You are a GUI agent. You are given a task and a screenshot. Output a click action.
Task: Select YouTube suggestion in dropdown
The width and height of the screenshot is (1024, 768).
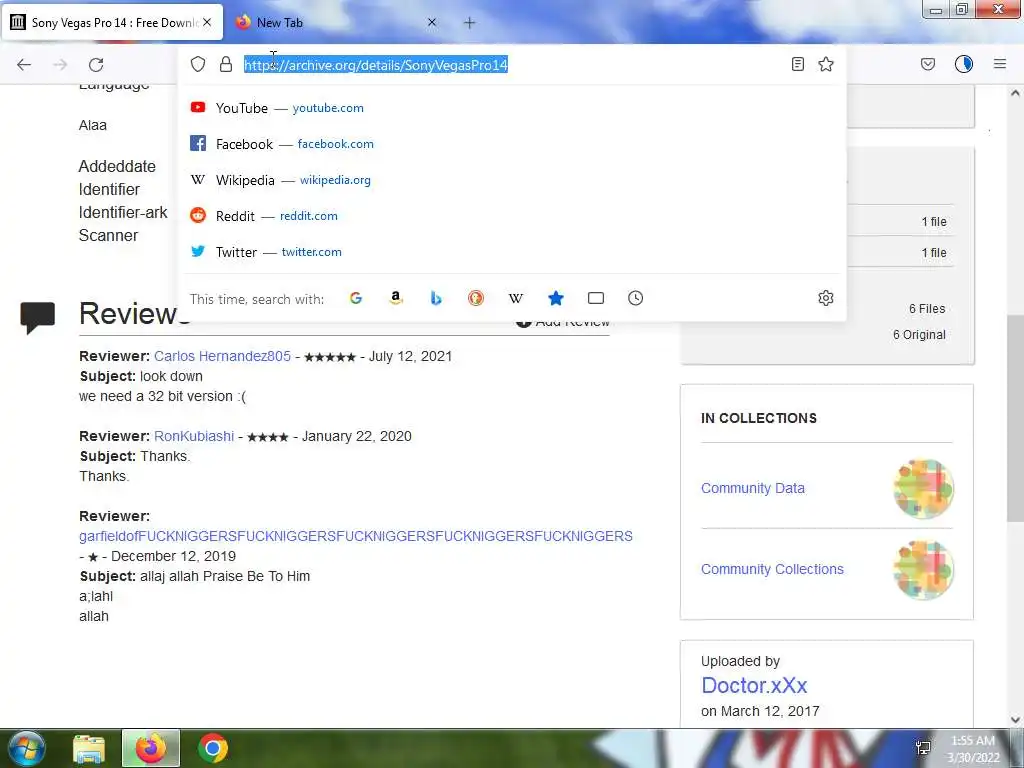pyautogui.click(x=512, y=108)
